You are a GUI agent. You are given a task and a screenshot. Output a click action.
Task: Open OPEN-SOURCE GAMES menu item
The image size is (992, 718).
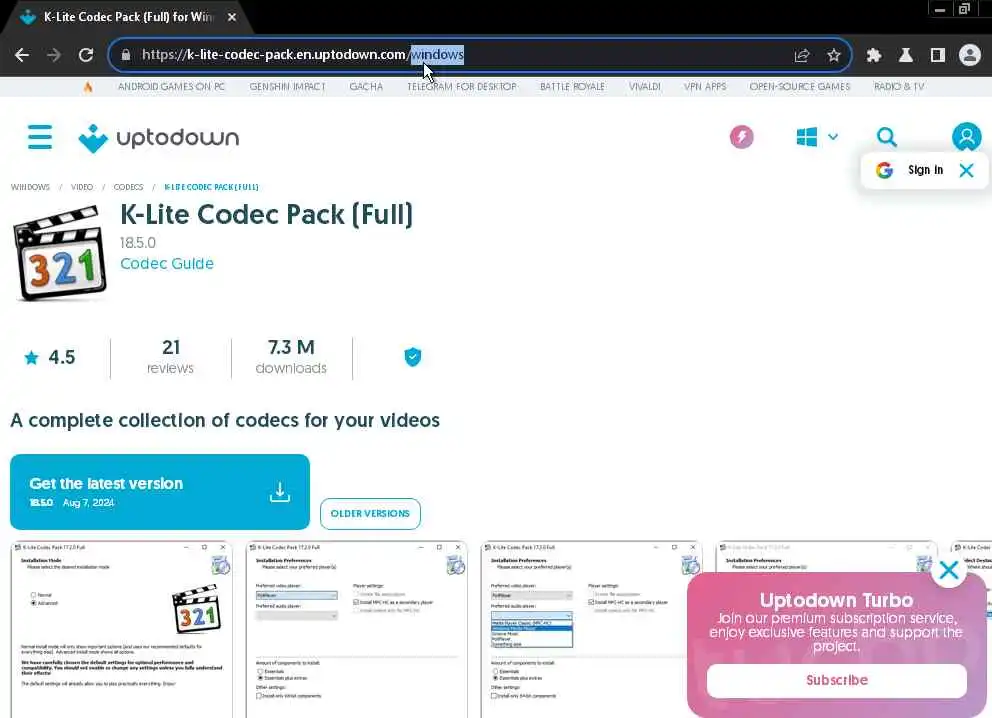800,87
